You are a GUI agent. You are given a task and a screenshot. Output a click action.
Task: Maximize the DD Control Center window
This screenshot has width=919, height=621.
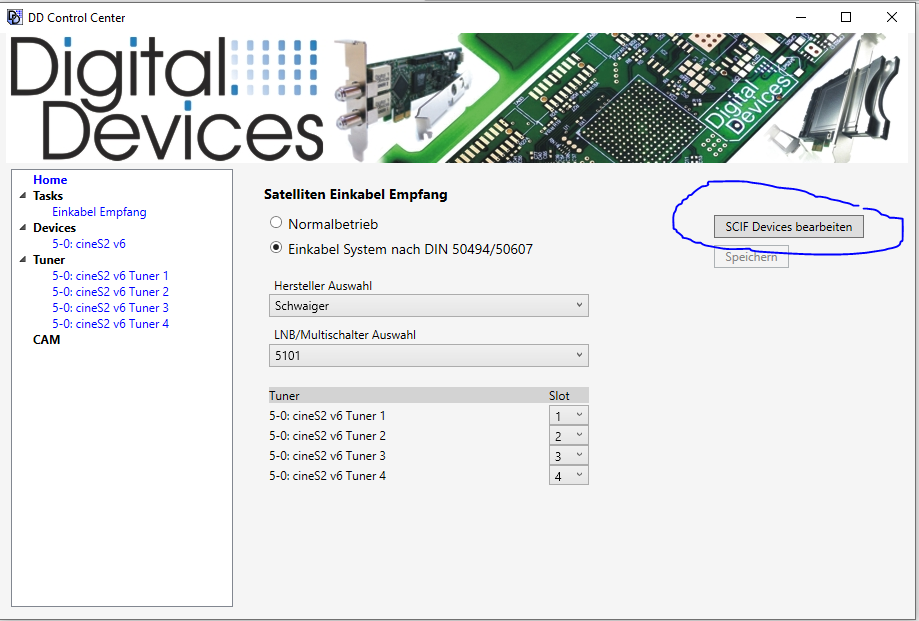[846, 17]
